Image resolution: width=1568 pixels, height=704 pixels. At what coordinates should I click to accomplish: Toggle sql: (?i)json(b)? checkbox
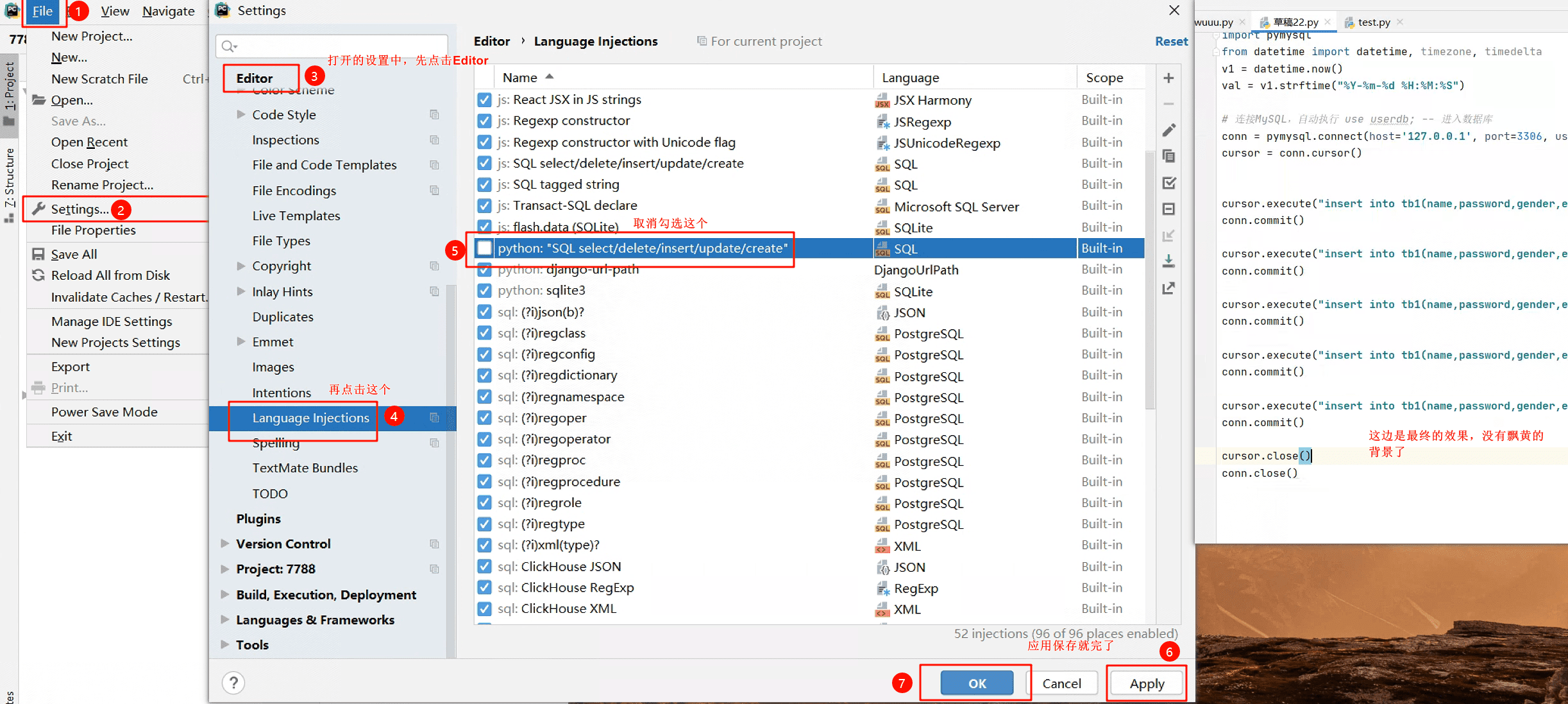(484, 312)
